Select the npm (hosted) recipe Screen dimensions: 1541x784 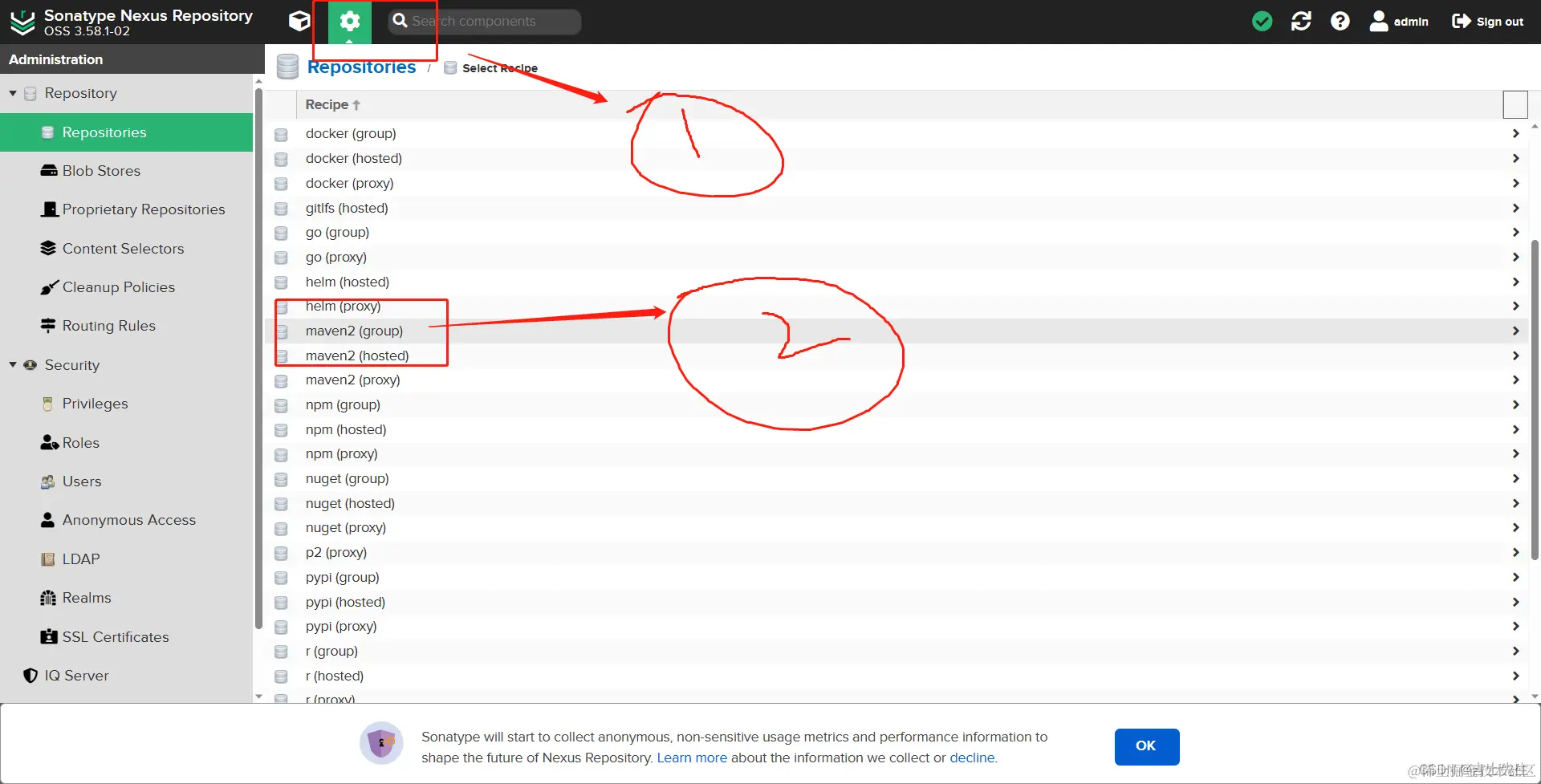click(x=346, y=429)
